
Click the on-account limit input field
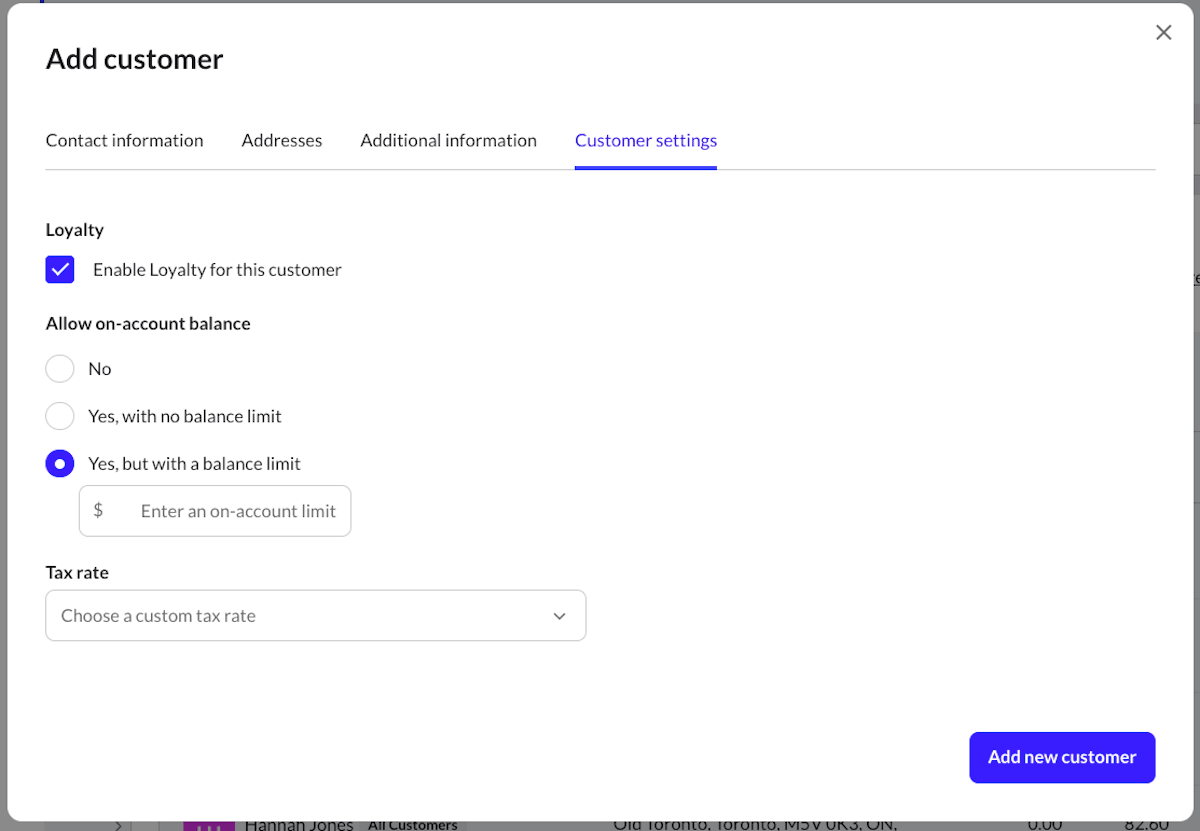(215, 511)
